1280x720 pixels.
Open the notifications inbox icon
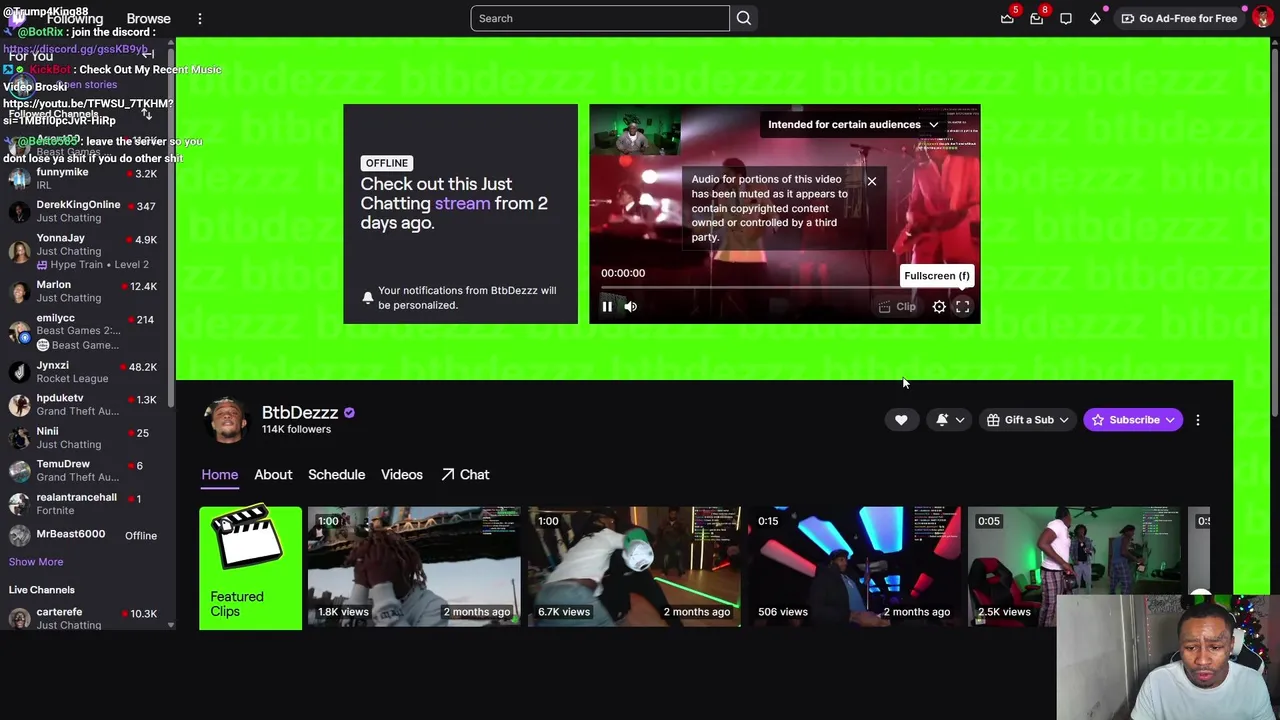point(1037,18)
